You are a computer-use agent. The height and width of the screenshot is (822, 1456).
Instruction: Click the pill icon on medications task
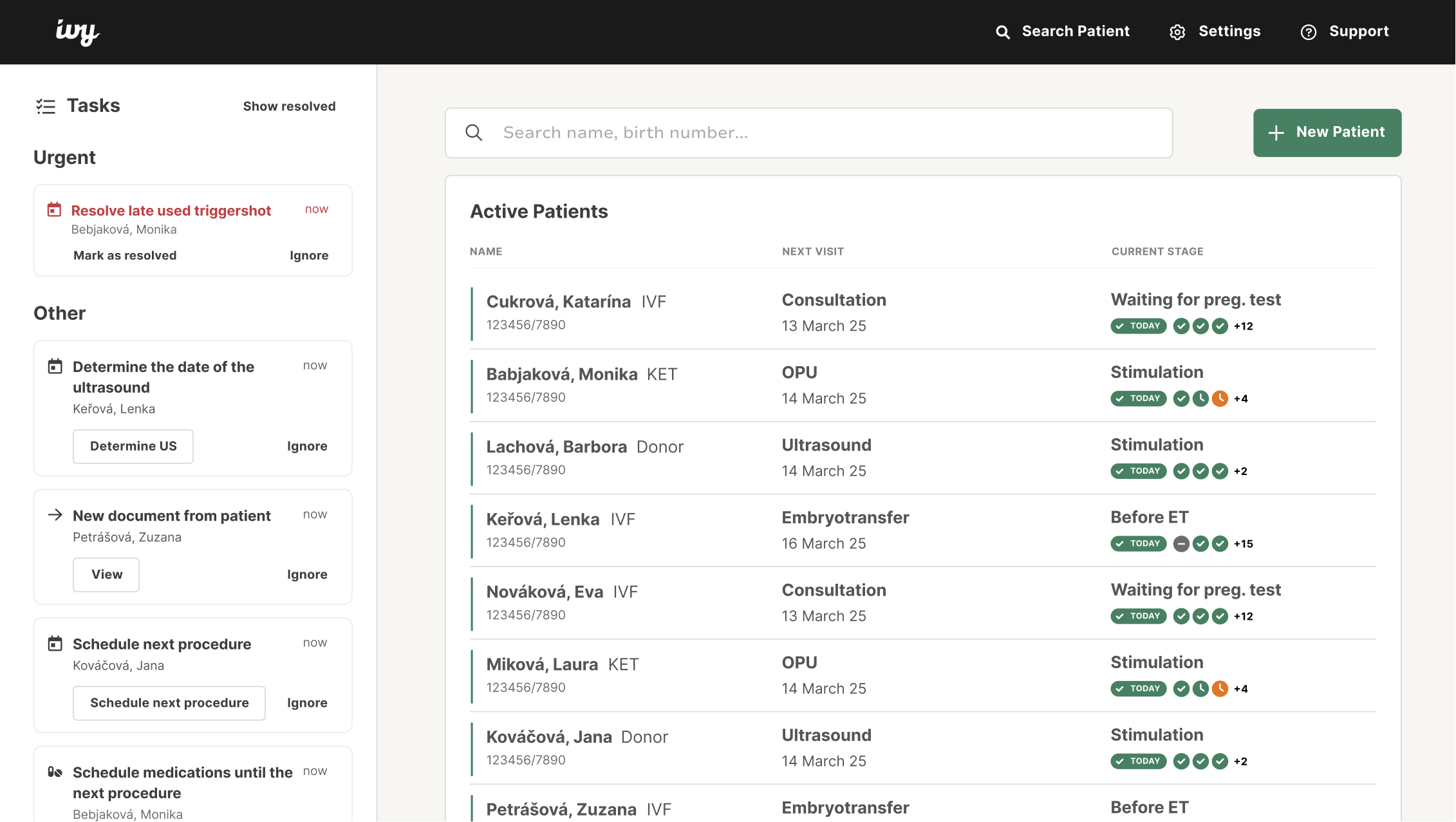tap(55, 772)
